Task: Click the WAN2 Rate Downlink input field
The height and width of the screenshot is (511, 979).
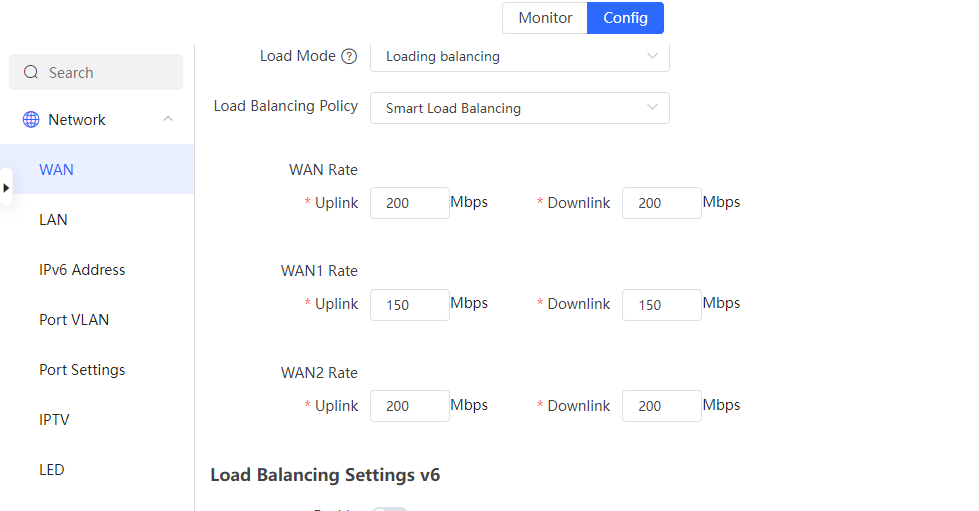Action: 661,406
